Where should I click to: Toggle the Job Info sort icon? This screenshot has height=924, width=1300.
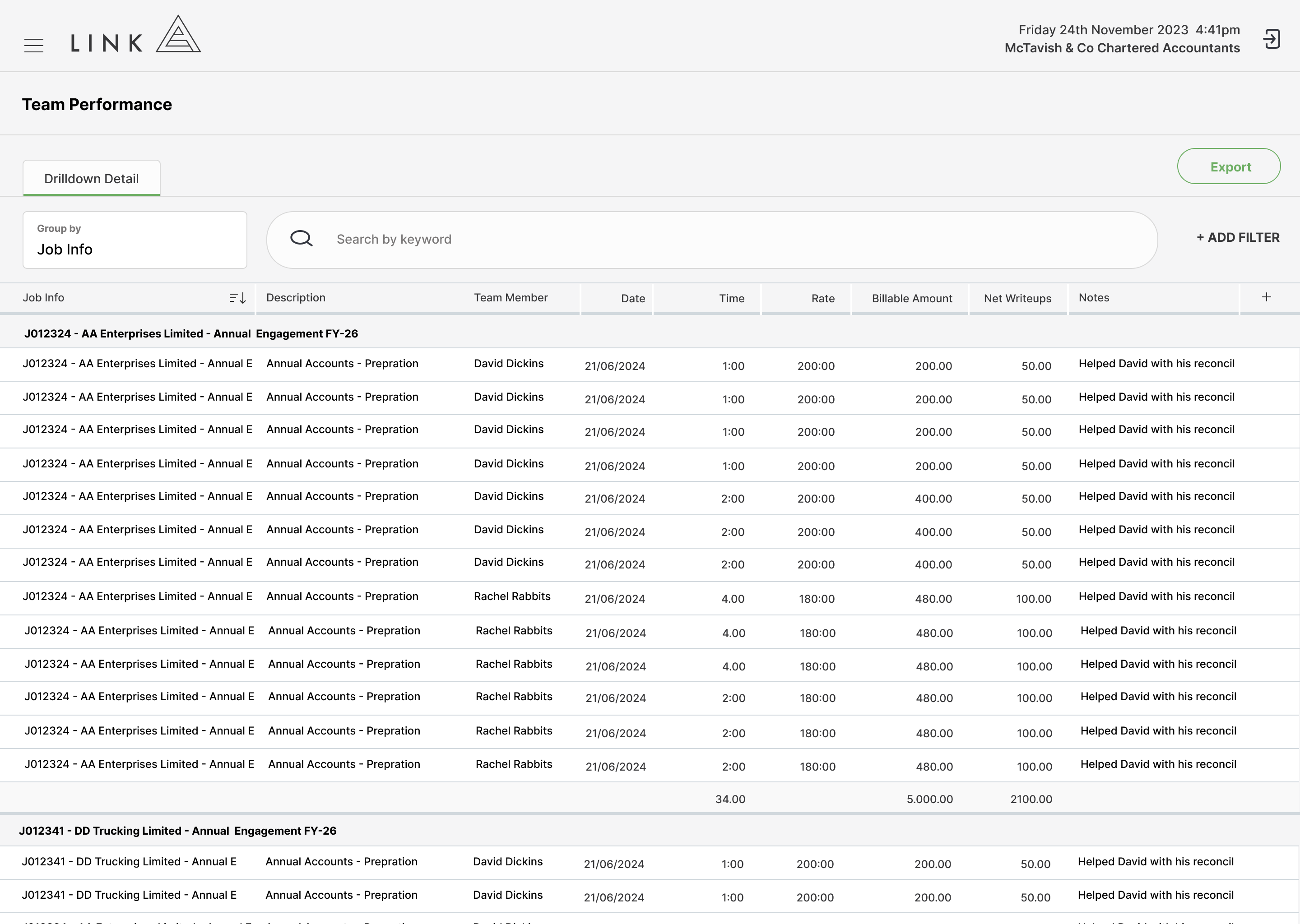(237, 298)
